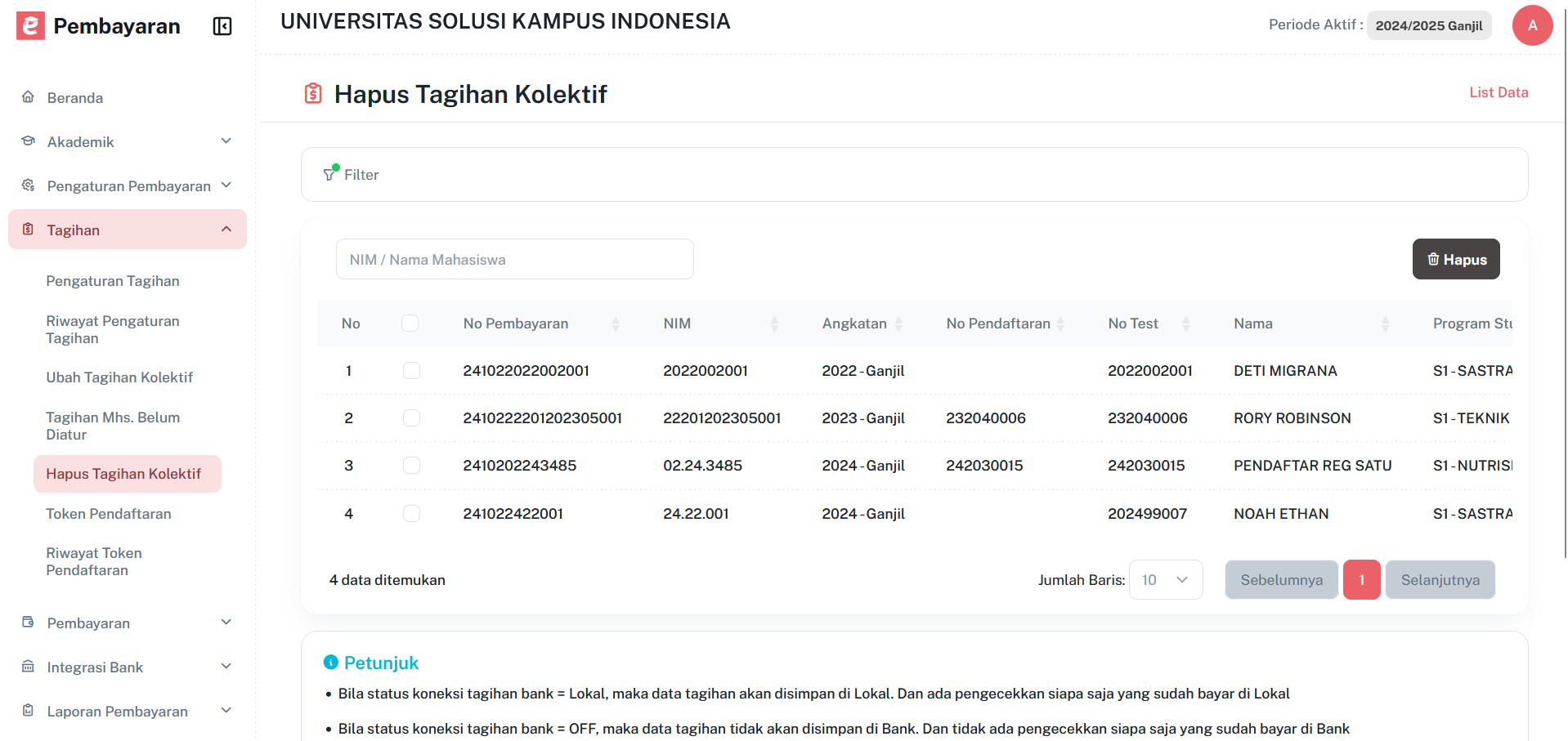
Task: Select Token Pendaftaran in the sidebar
Action: click(108, 514)
